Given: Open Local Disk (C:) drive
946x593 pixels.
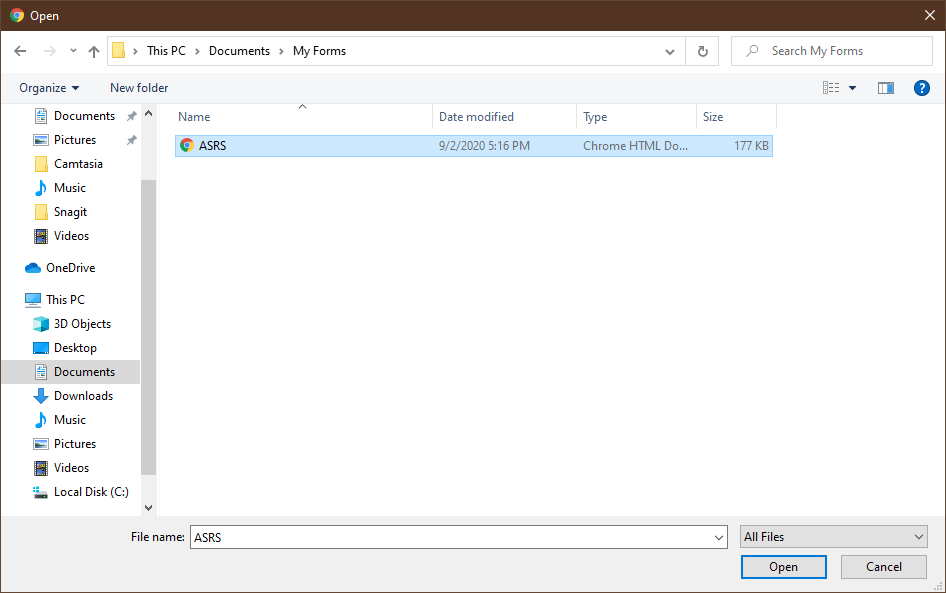Looking at the screenshot, I should [91, 492].
